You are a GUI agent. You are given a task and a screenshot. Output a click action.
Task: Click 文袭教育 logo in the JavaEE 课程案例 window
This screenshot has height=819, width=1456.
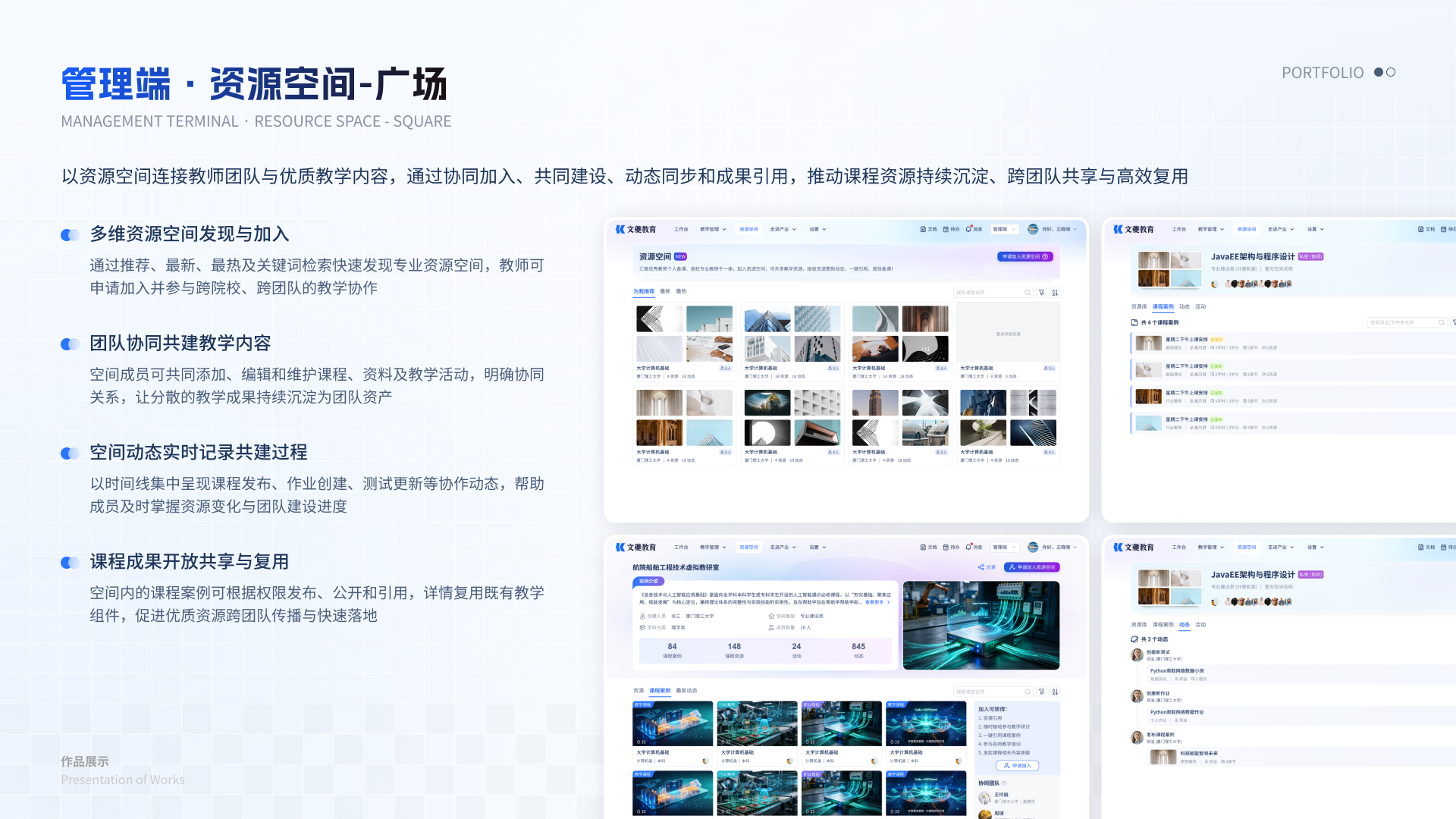pyautogui.click(x=1133, y=229)
